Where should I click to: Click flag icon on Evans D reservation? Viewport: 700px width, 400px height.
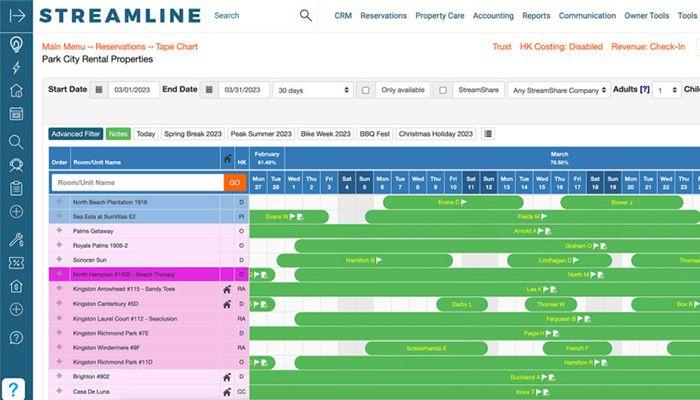(x=464, y=202)
